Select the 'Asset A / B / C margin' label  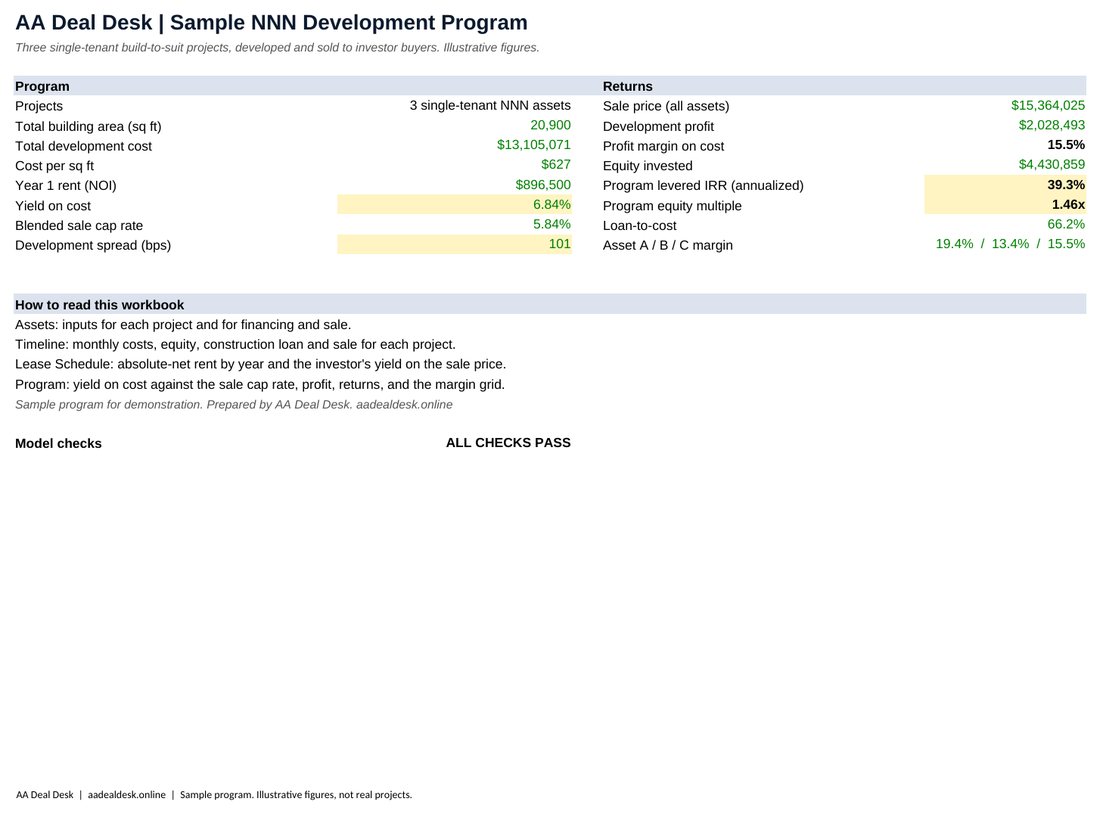667,245
